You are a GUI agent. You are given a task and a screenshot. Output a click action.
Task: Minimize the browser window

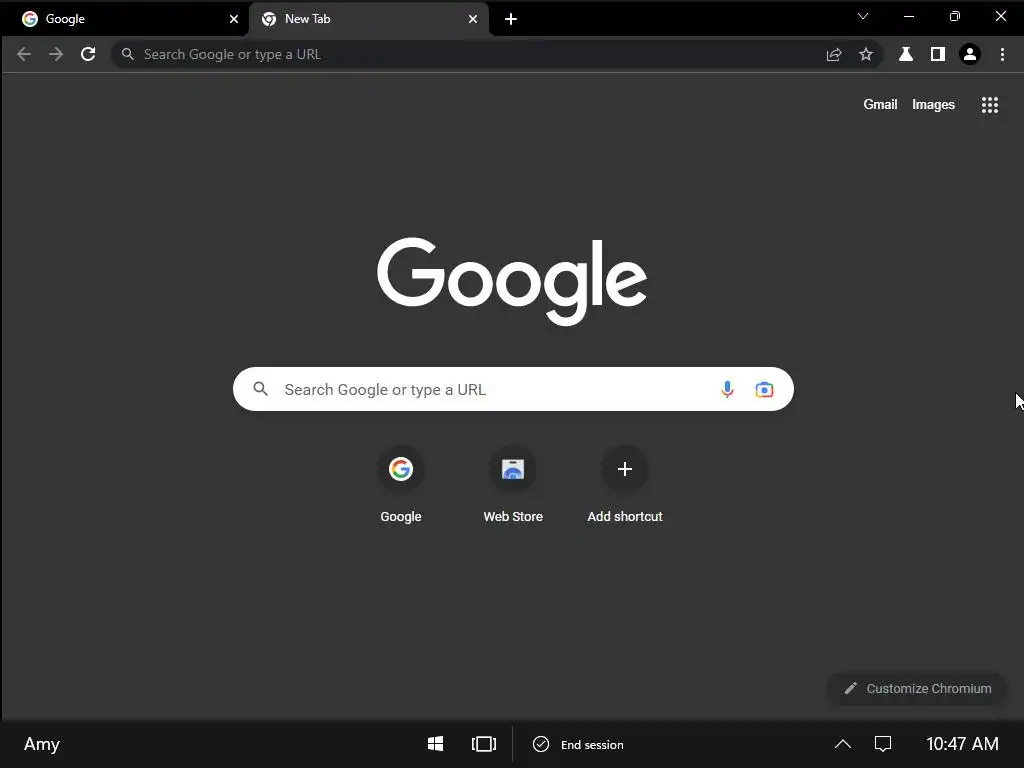coord(908,16)
